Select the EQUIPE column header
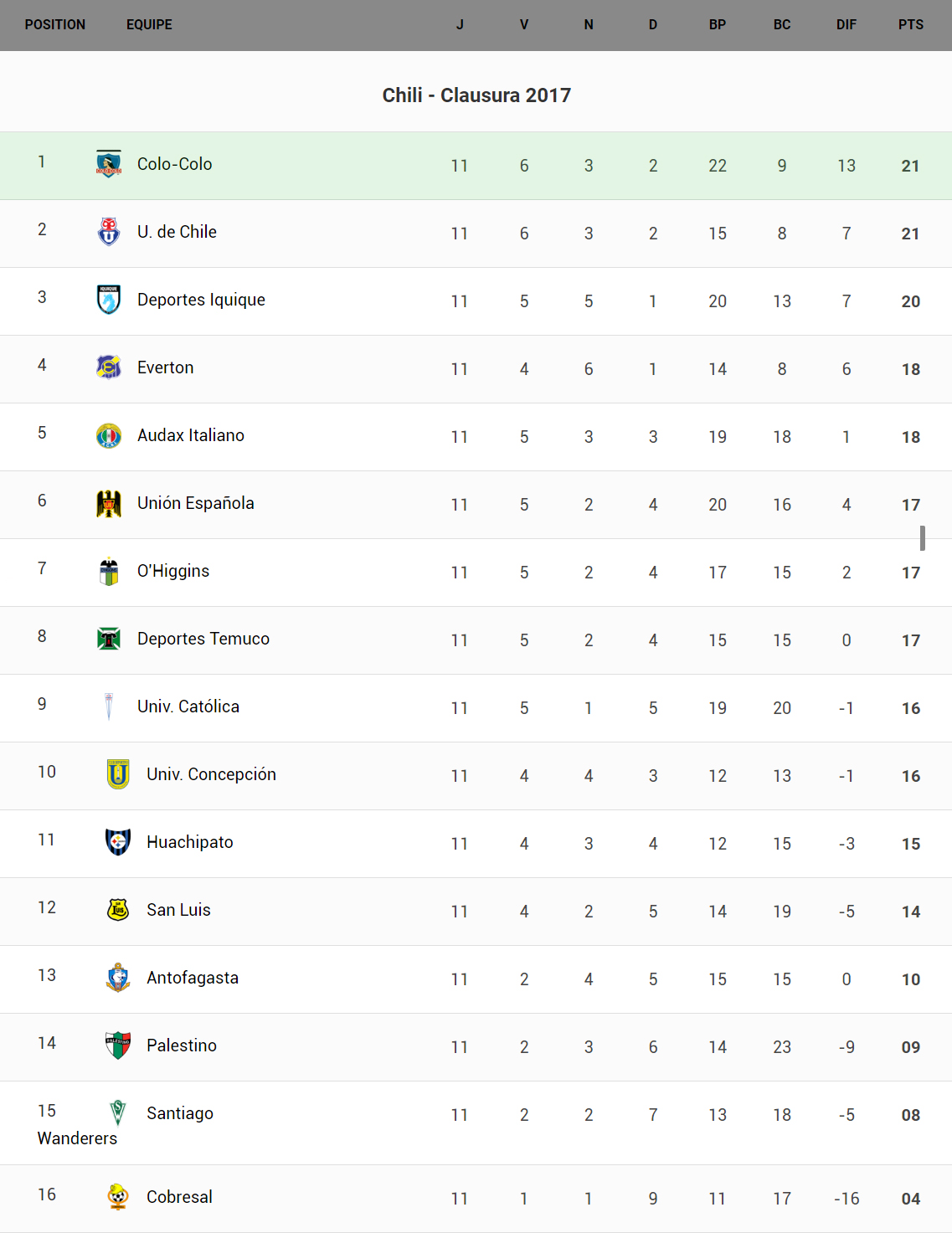952x1233 pixels. pyautogui.click(x=149, y=25)
